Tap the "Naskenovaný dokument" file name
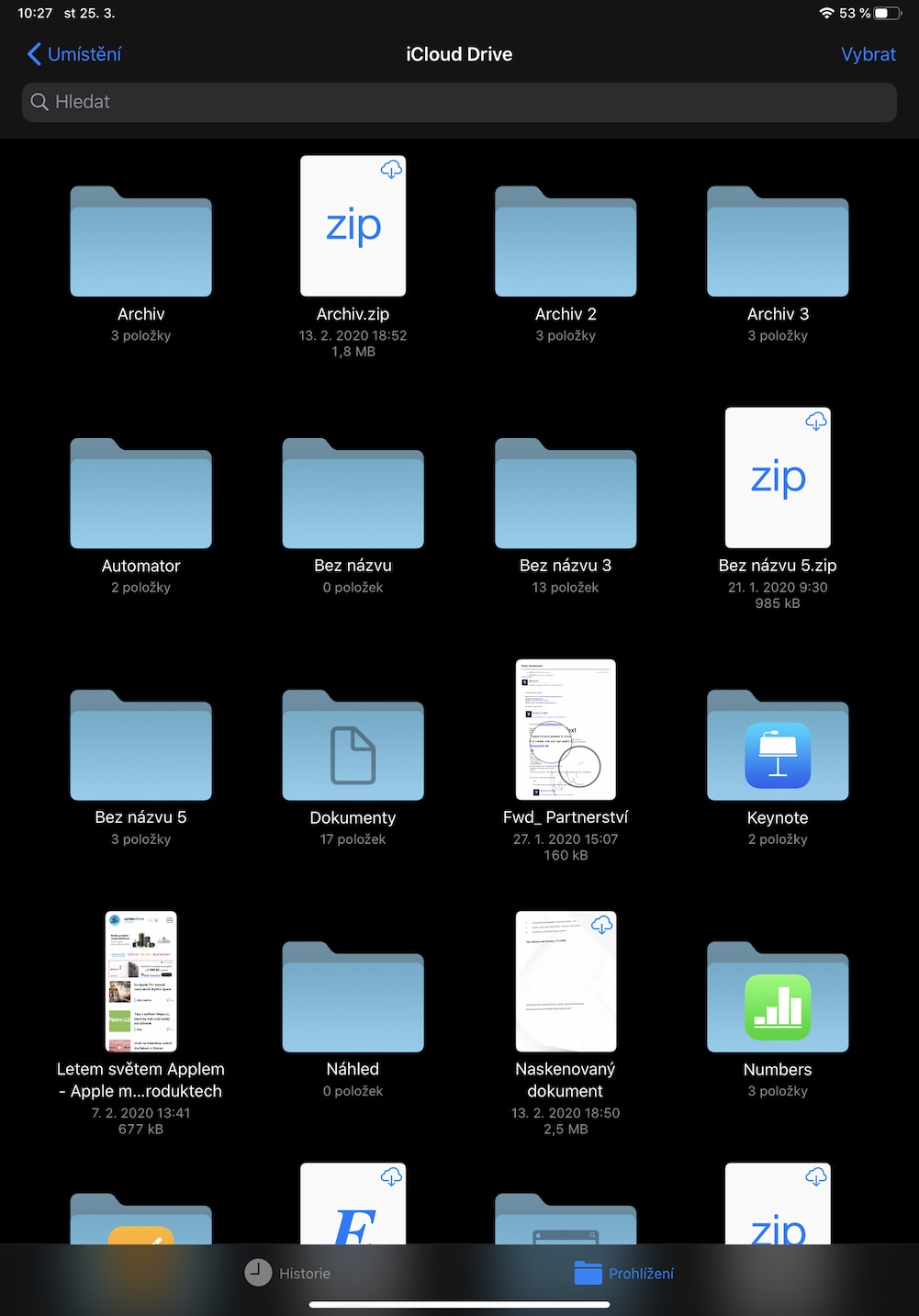Viewport: 919px width, 1316px height. pos(566,1080)
